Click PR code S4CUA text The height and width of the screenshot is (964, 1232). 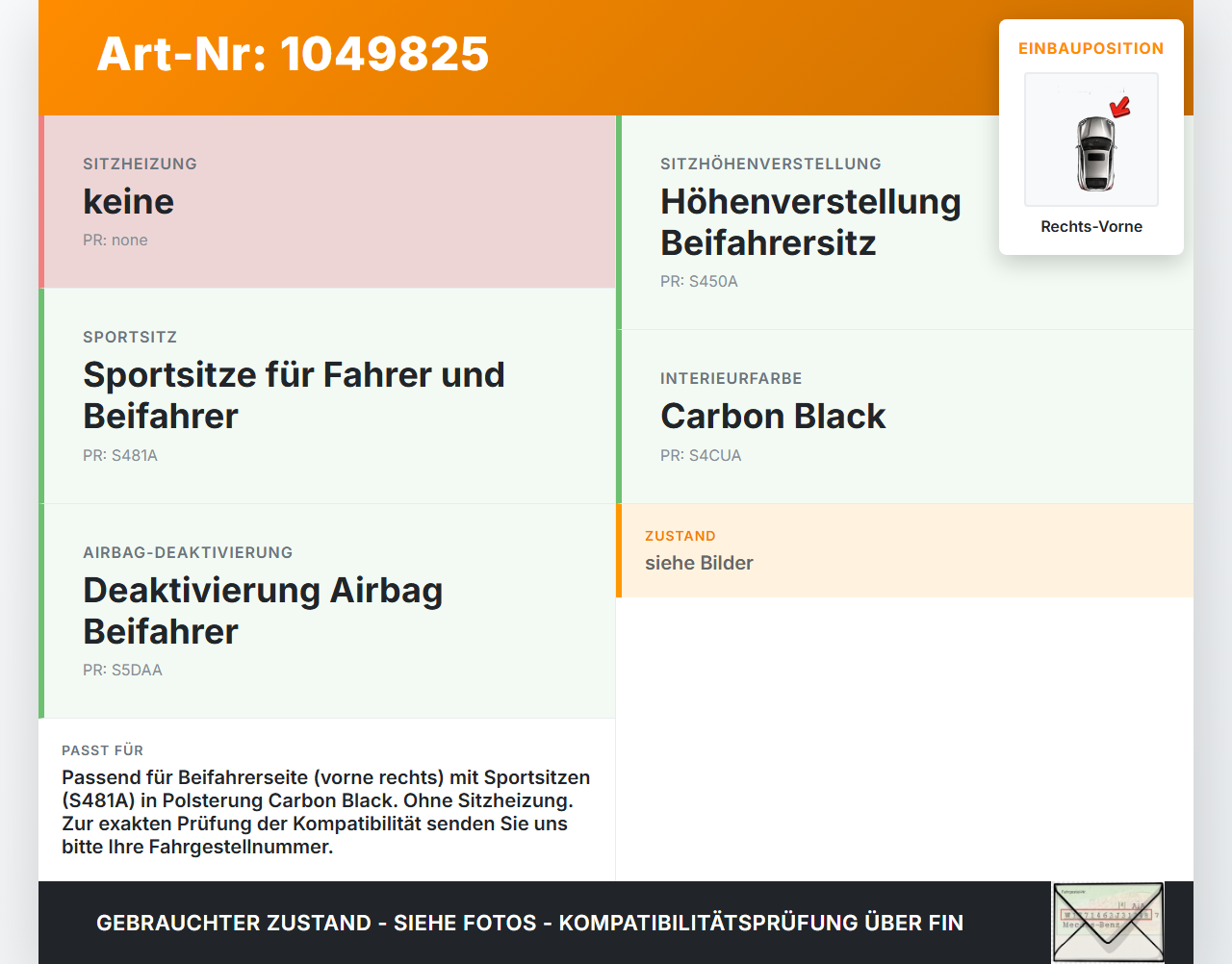coord(701,455)
